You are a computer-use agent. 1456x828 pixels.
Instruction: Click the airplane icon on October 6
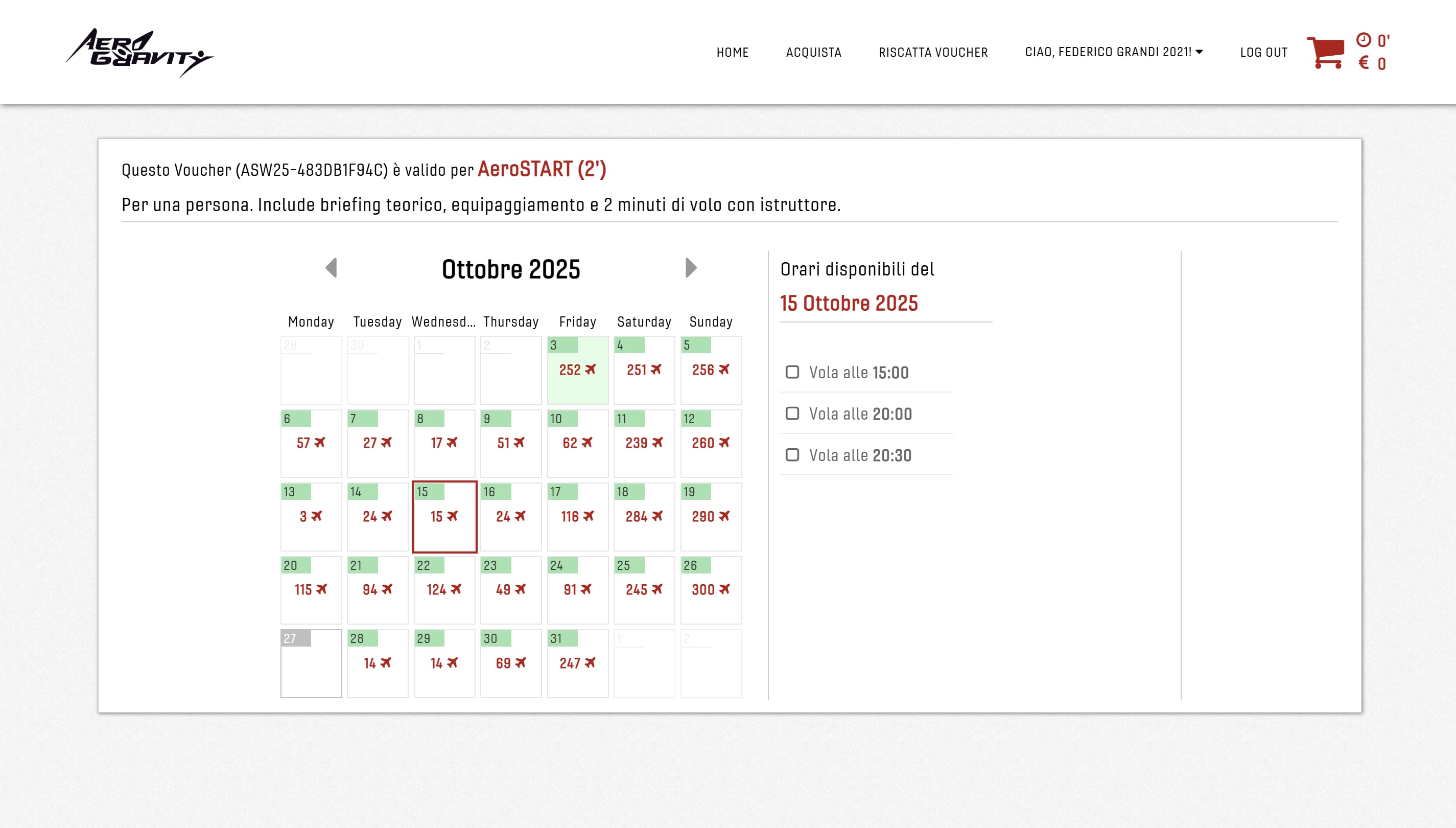click(320, 443)
